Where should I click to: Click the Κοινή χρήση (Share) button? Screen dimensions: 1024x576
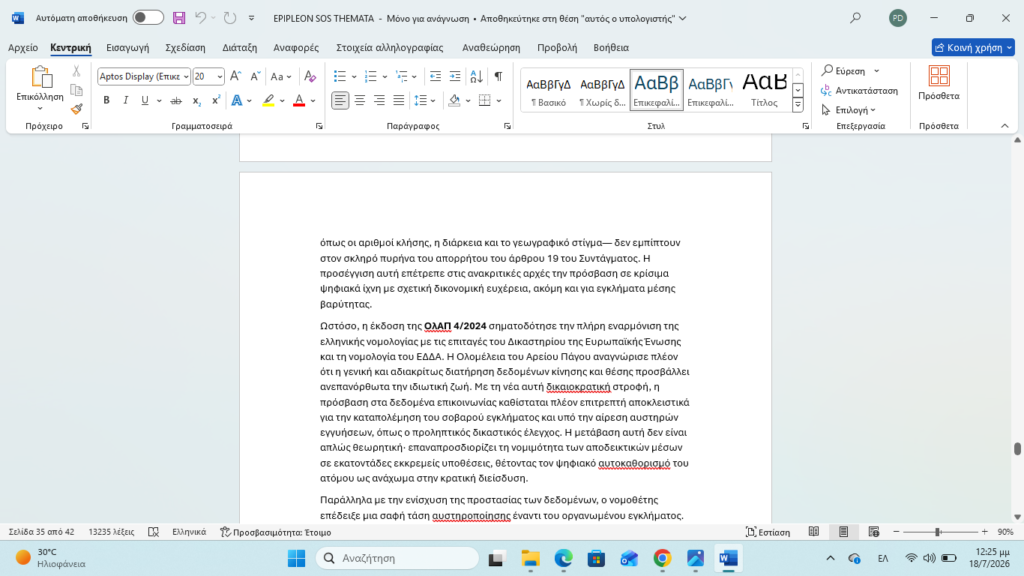[973, 48]
